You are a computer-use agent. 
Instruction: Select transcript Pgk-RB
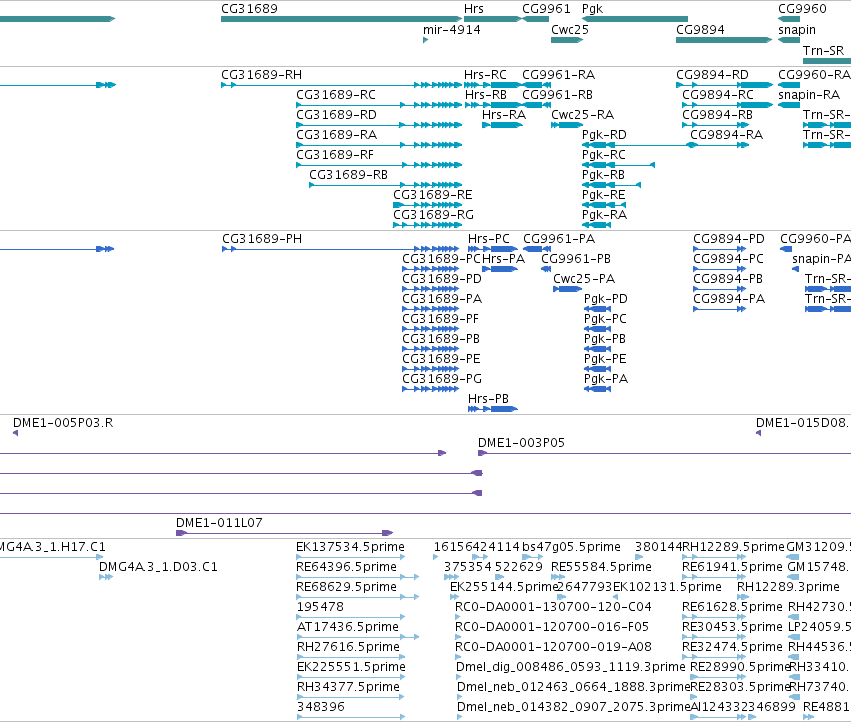click(x=612, y=185)
